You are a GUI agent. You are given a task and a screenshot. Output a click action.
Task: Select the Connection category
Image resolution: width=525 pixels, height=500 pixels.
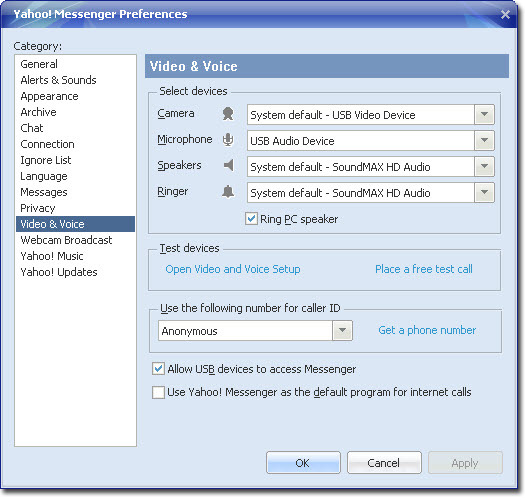click(75, 144)
